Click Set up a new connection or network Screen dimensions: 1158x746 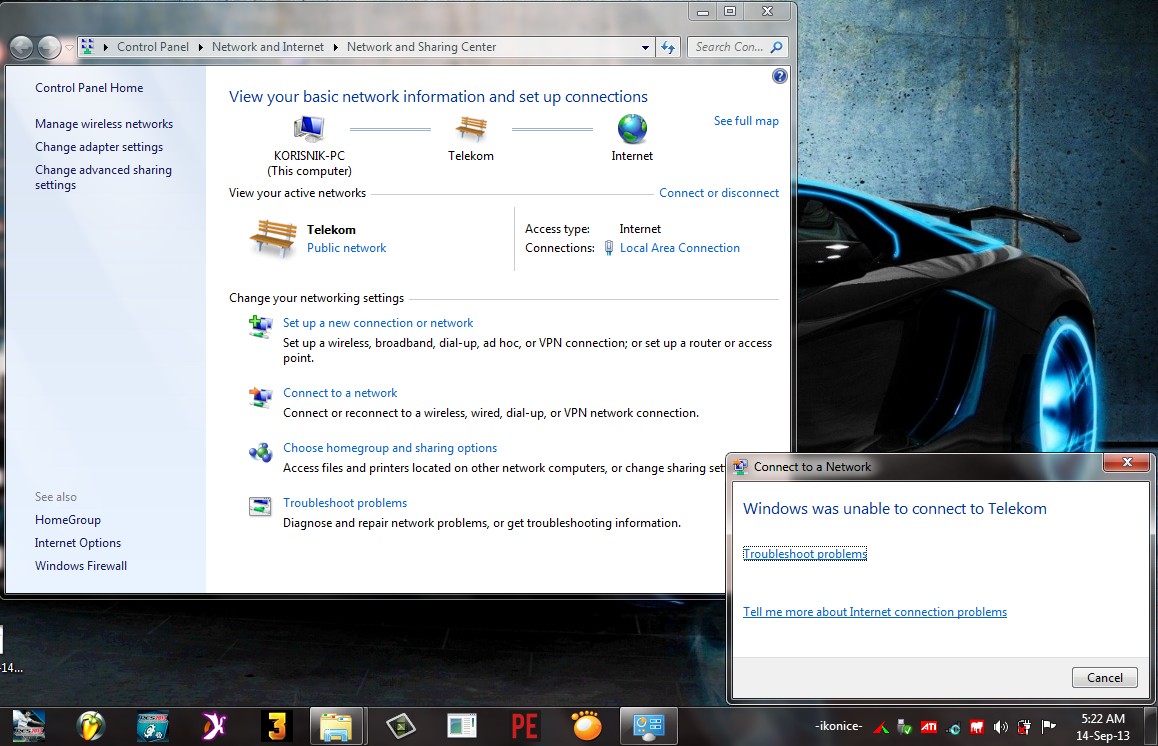[378, 323]
